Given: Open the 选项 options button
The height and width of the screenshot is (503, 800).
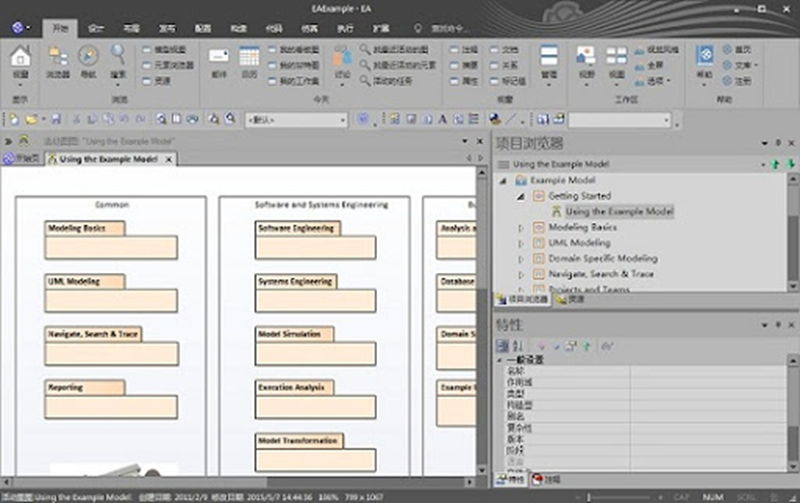Looking at the screenshot, I should [653, 81].
